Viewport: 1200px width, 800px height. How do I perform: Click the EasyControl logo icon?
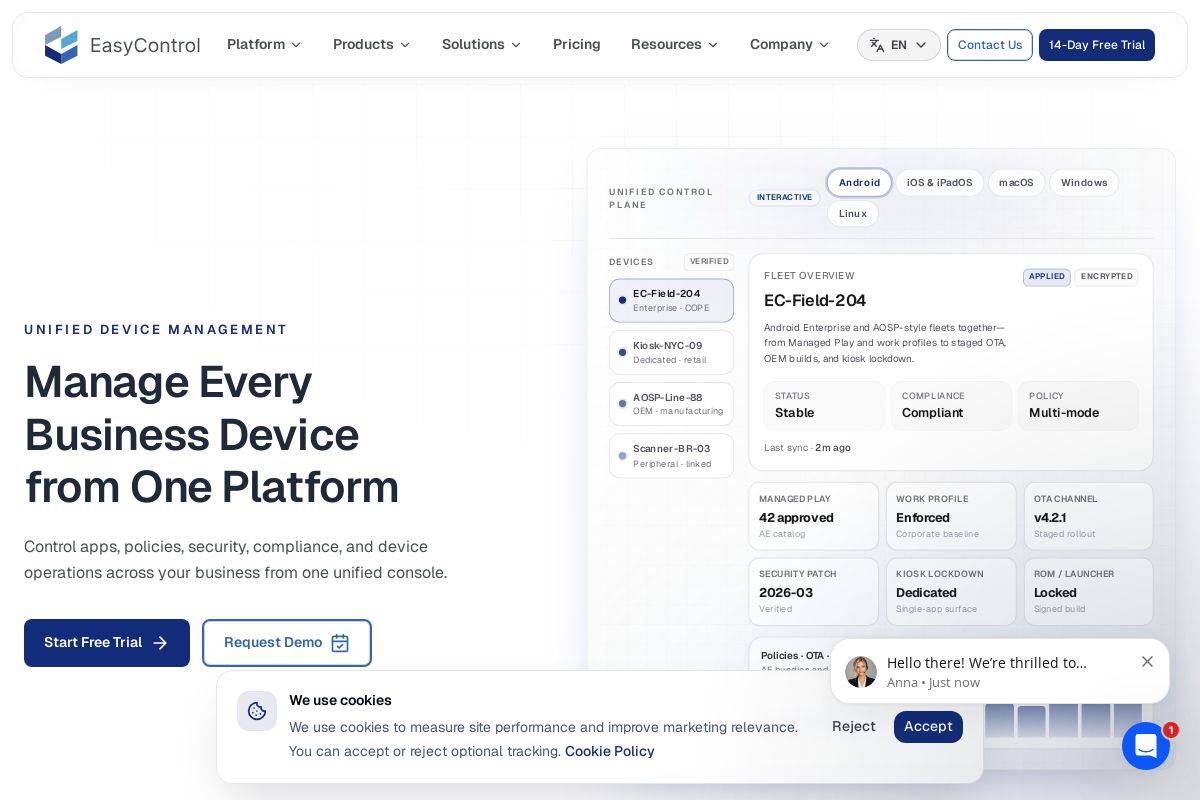61,45
